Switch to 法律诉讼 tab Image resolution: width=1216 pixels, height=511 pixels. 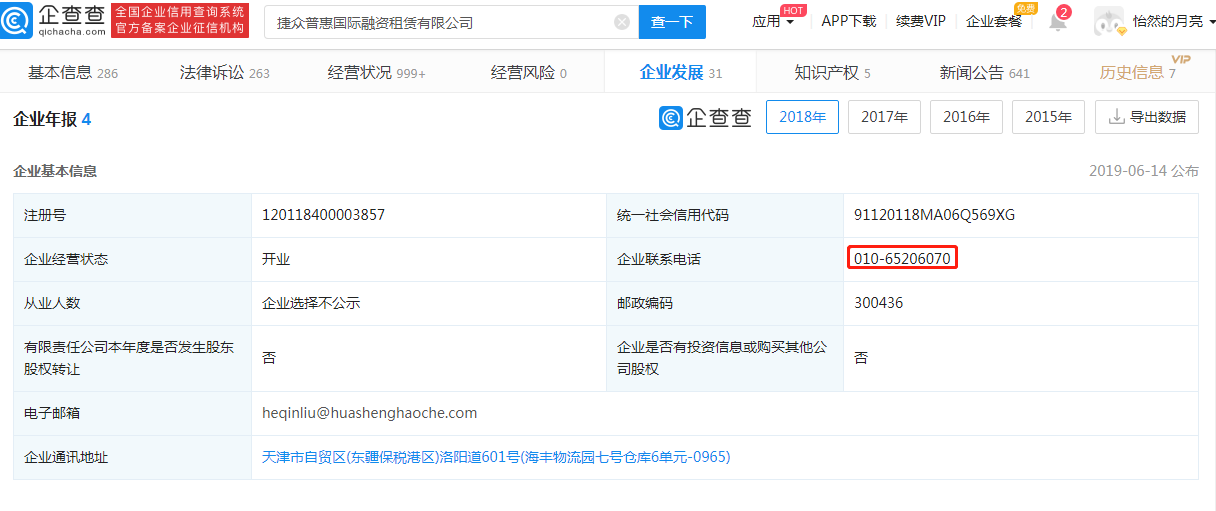click(224, 72)
